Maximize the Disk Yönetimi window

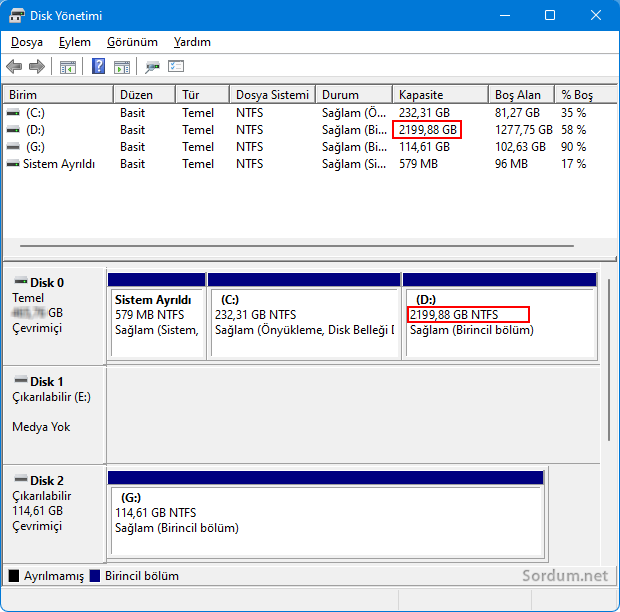pyautogui.click(x=550, y=15)
